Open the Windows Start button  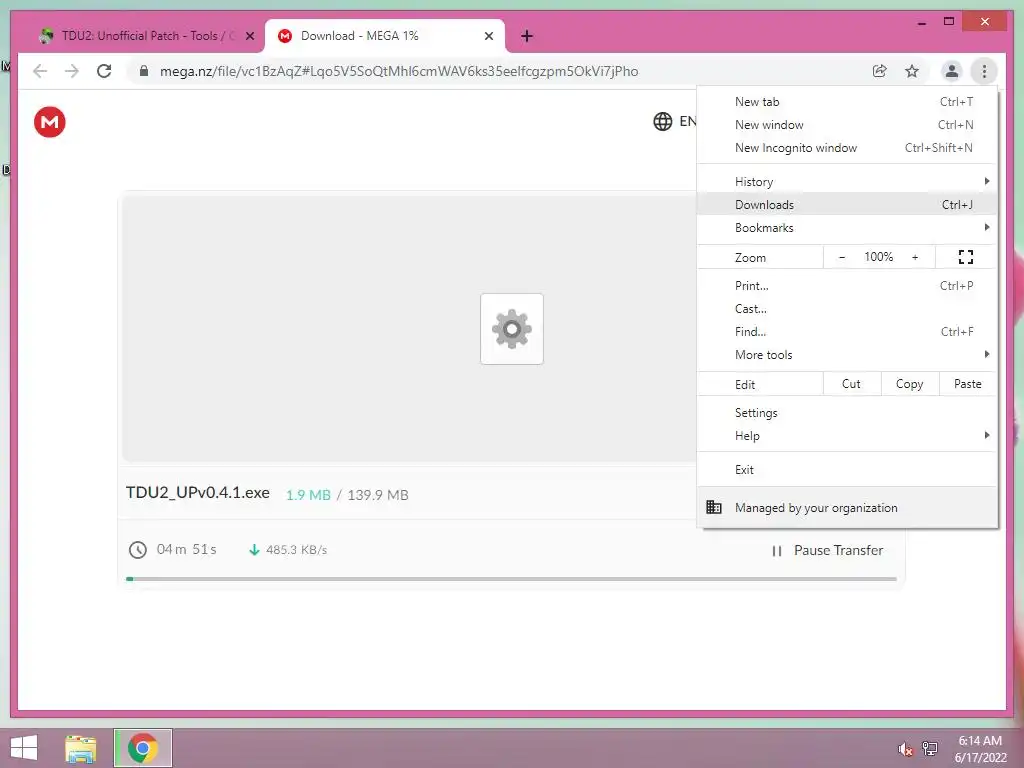point(24,748)
